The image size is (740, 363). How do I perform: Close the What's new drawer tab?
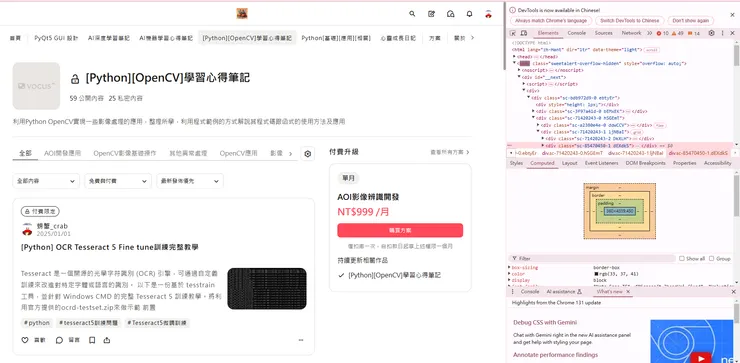tap(628, 292)
